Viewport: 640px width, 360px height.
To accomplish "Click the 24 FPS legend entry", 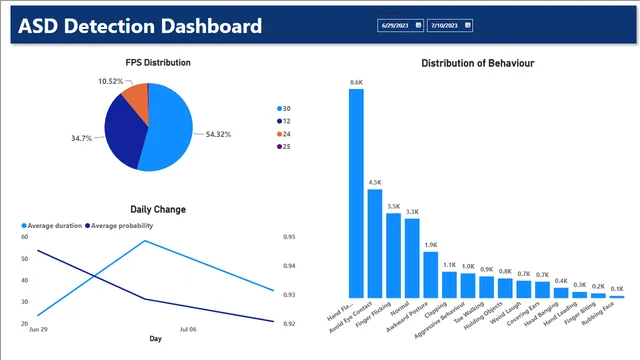I will click(x=284, y=134).
